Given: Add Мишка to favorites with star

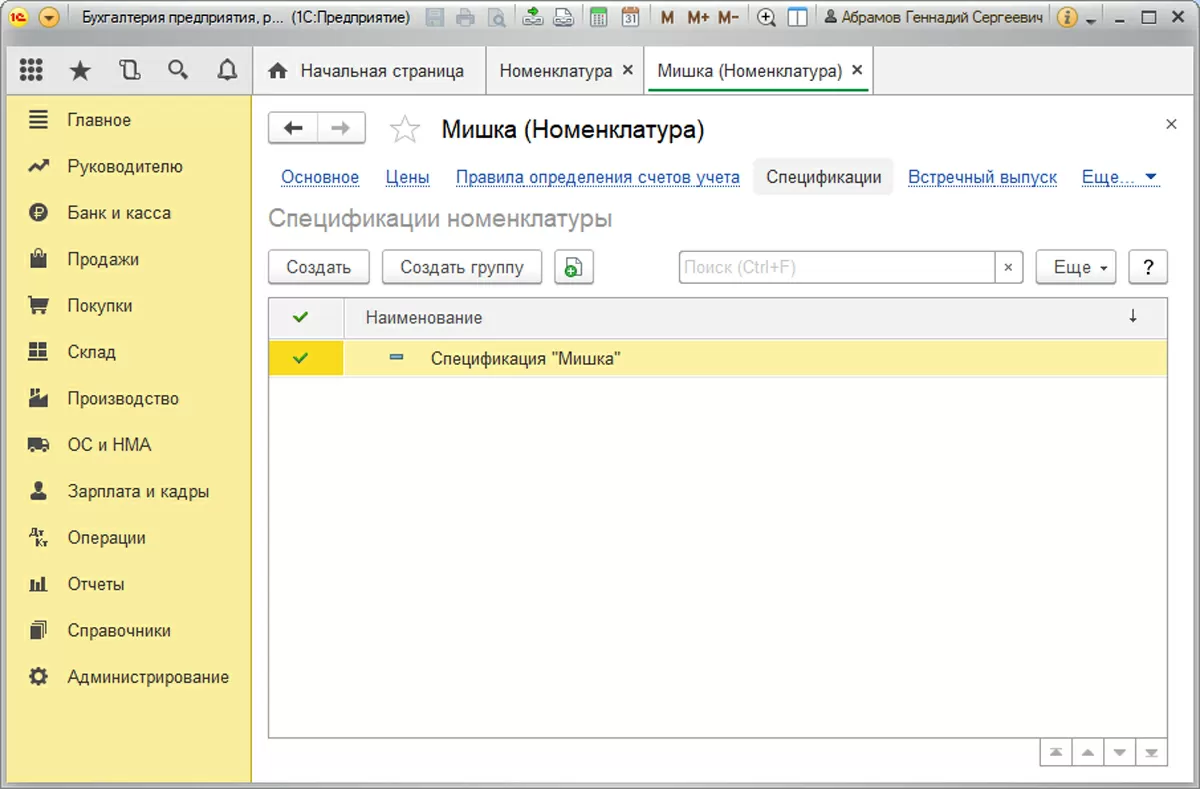Looking at the screenshot, I should 405,129.
